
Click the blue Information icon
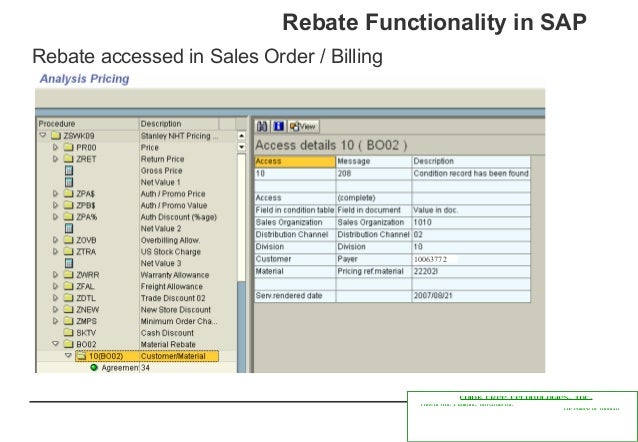pos(278,127)
